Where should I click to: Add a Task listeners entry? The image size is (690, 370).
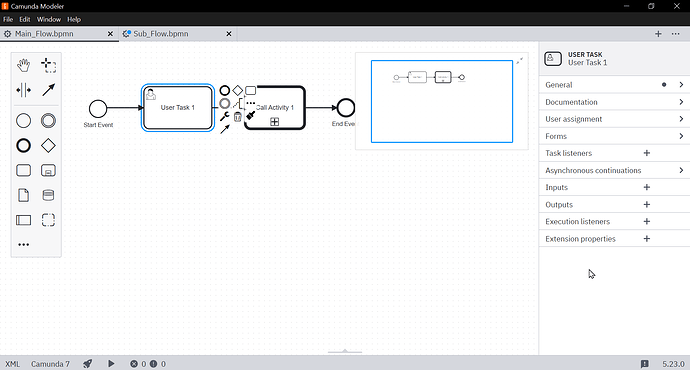pyautogui.click(x=646, y=153)
